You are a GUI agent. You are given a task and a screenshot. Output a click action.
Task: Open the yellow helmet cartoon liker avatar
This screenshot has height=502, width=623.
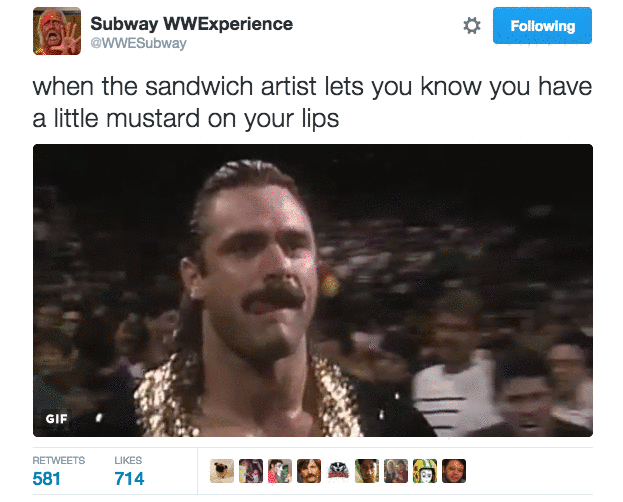click(425, 471)
